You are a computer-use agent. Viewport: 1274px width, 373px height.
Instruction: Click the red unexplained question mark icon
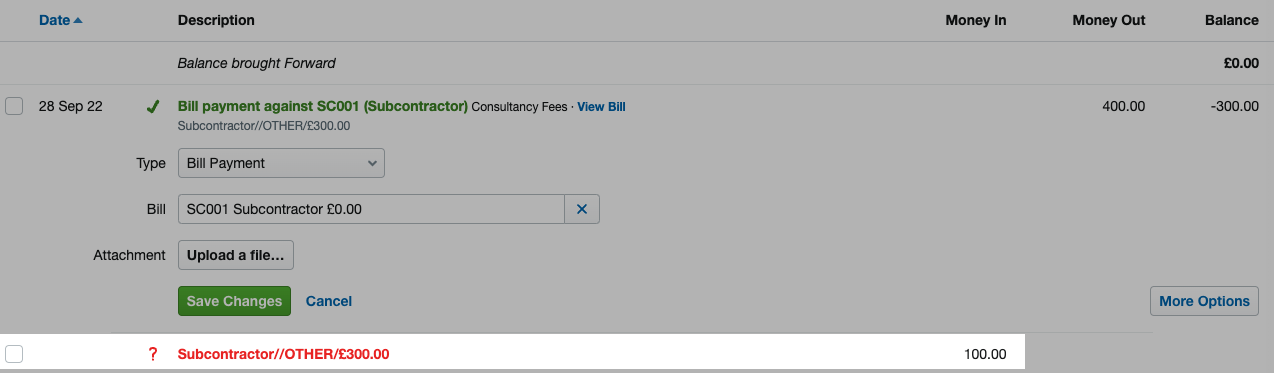[x=153, y=354]
